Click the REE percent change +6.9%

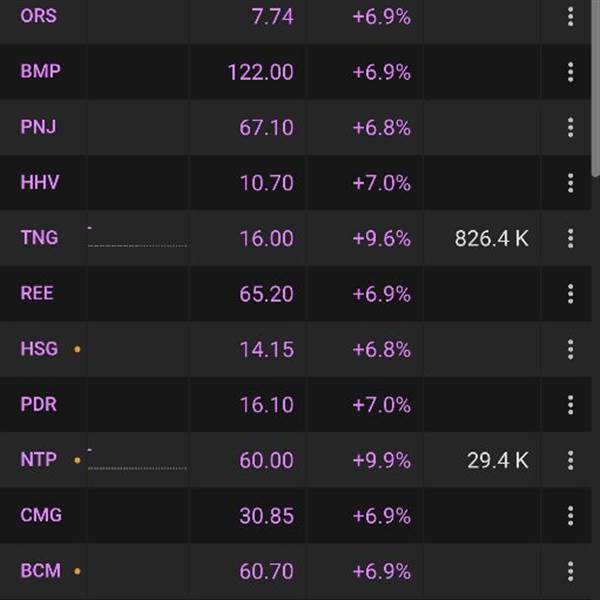(381, 294)
